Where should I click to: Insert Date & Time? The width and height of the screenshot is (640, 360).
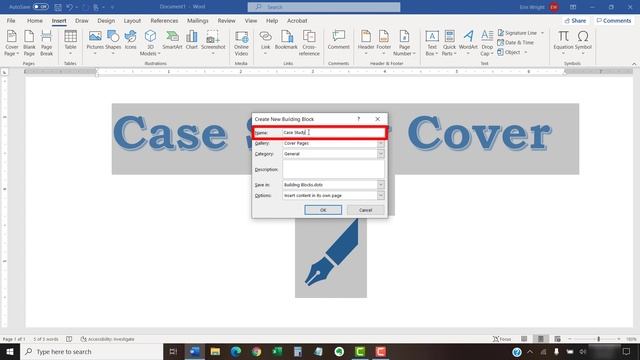point(516,42)
